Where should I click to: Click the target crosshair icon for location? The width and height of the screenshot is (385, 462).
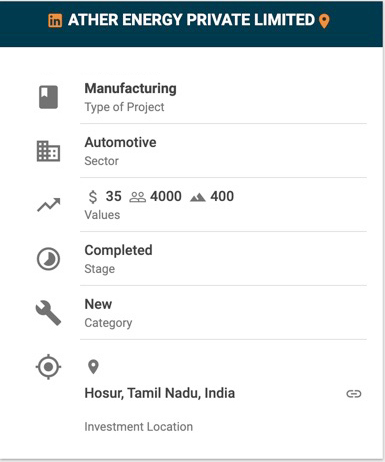tap(48, 367)
